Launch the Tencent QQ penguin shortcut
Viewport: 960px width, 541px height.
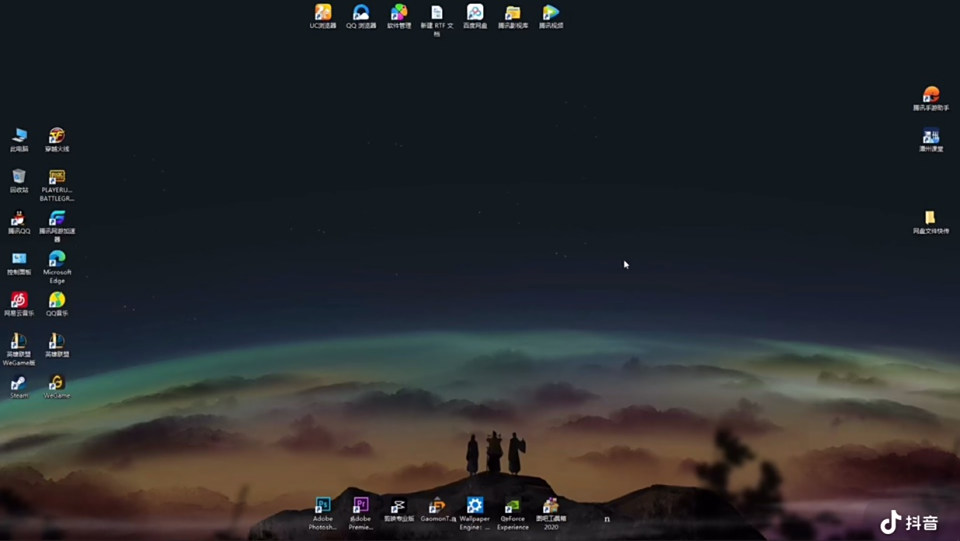(19, 222)
